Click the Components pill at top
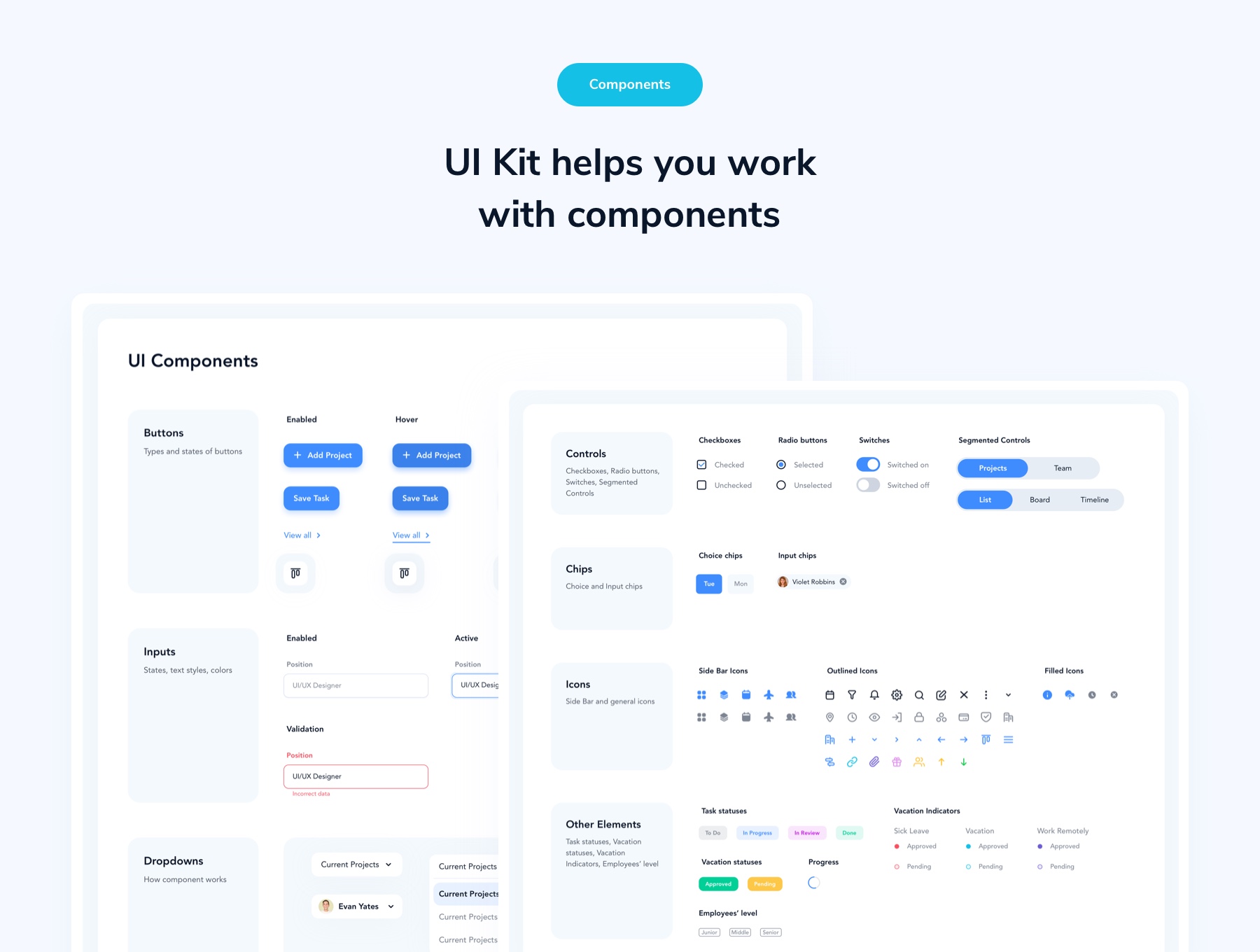 [x=630, y=85]
